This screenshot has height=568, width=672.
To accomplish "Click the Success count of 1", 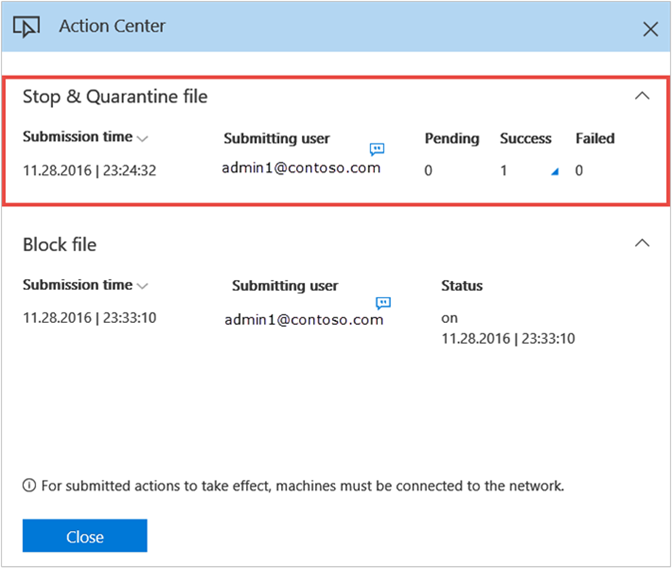I will [504, 171].
